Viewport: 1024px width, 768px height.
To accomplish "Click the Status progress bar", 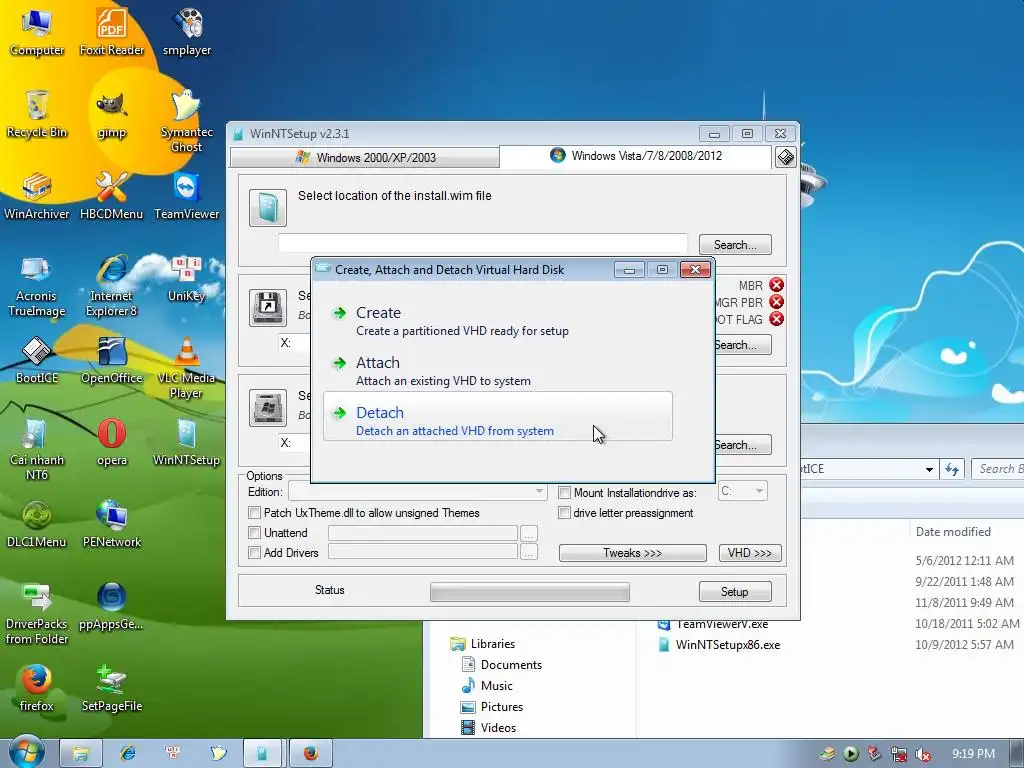I will point(530,592).
